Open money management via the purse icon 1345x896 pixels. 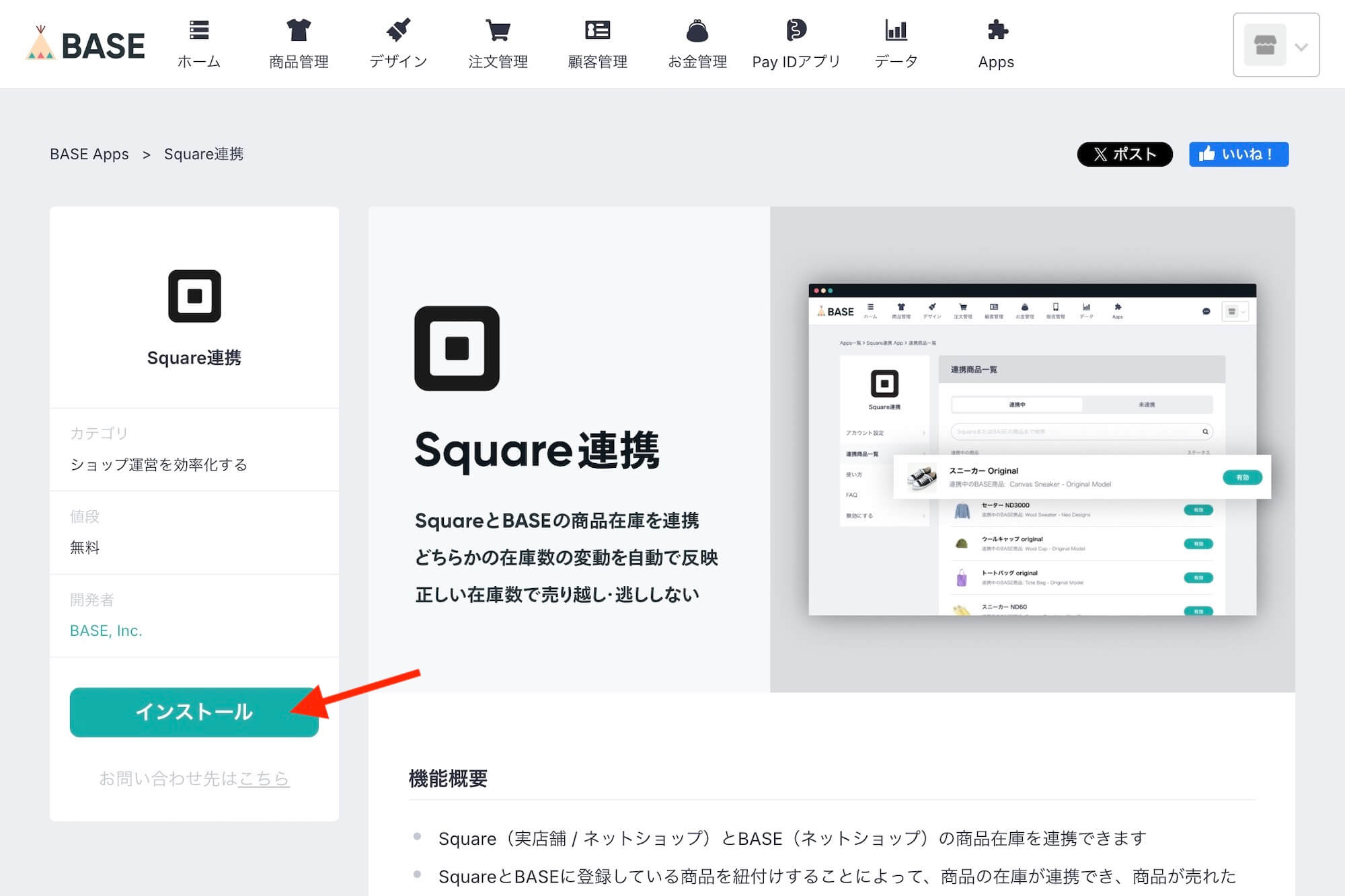click(697, 31)
